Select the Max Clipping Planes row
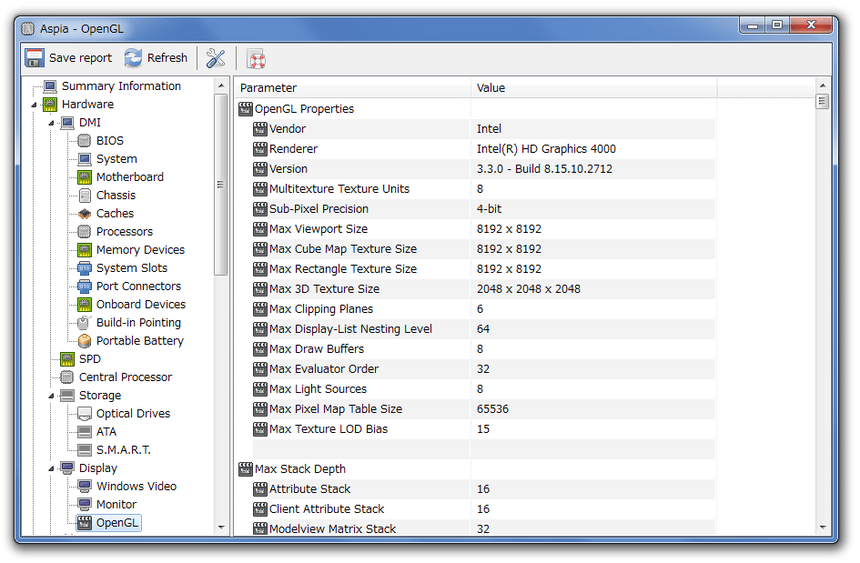Image resolution: width=860 pixels, height=563 pixels. tap(483, 309)
